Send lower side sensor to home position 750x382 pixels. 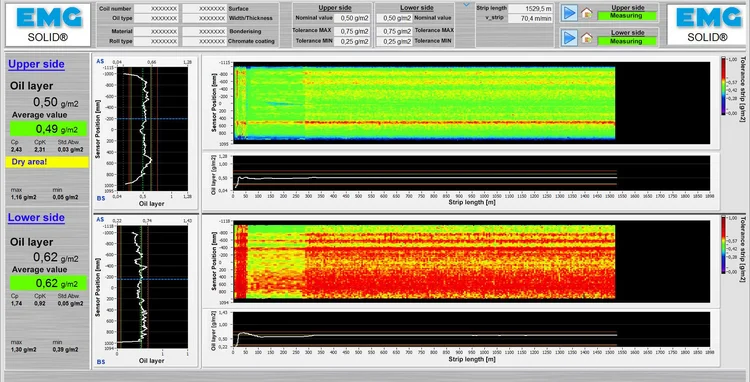[586, 38]
